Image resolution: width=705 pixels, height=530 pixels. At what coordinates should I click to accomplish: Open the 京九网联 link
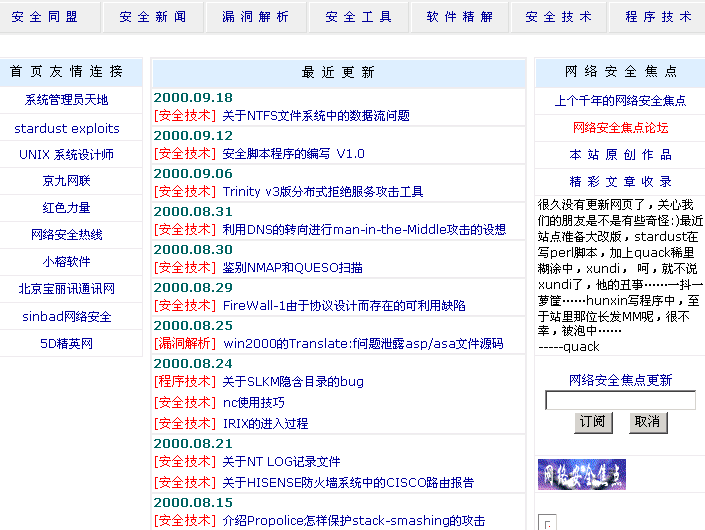click(67, 181)
